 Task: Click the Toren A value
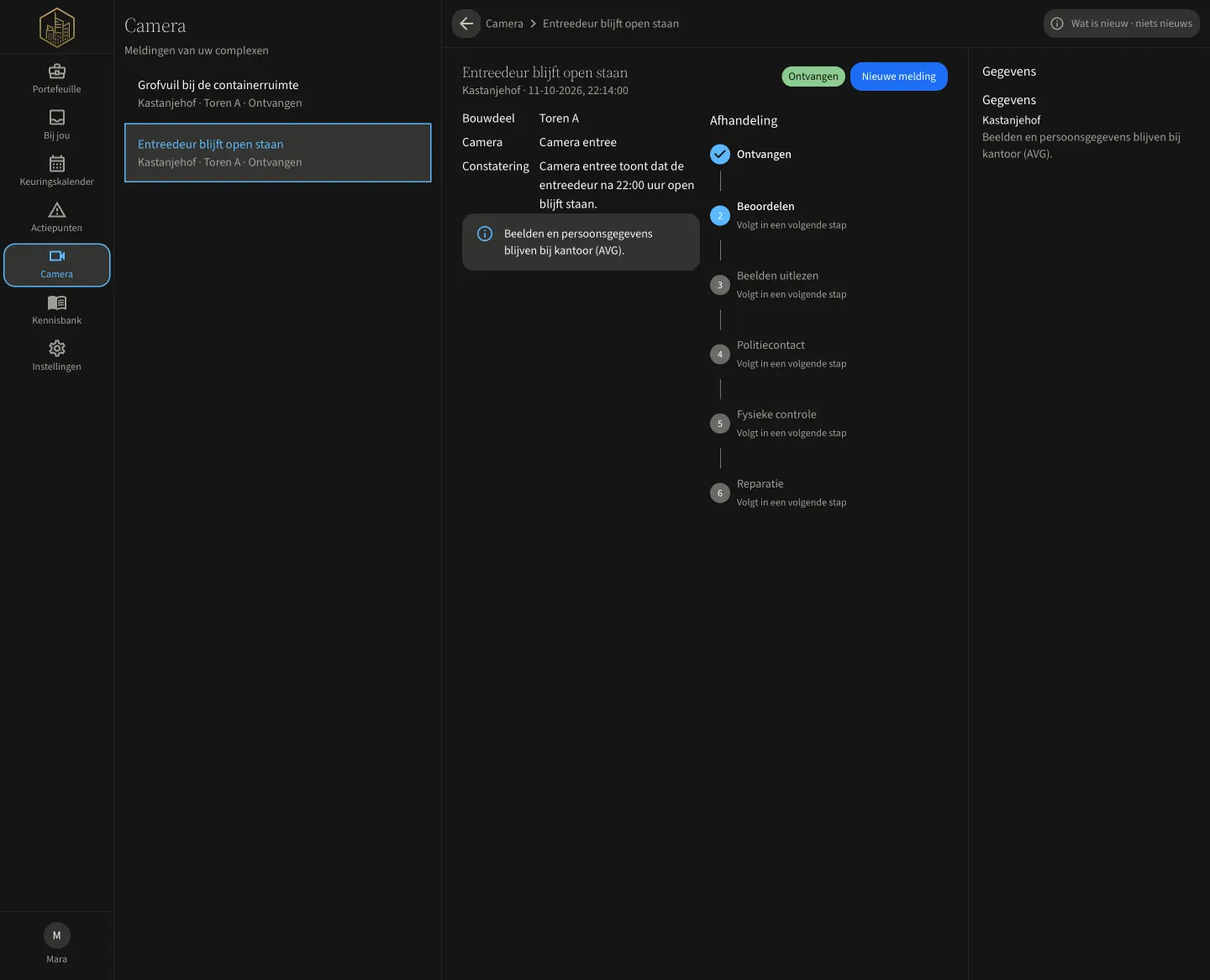pos(559,119)
